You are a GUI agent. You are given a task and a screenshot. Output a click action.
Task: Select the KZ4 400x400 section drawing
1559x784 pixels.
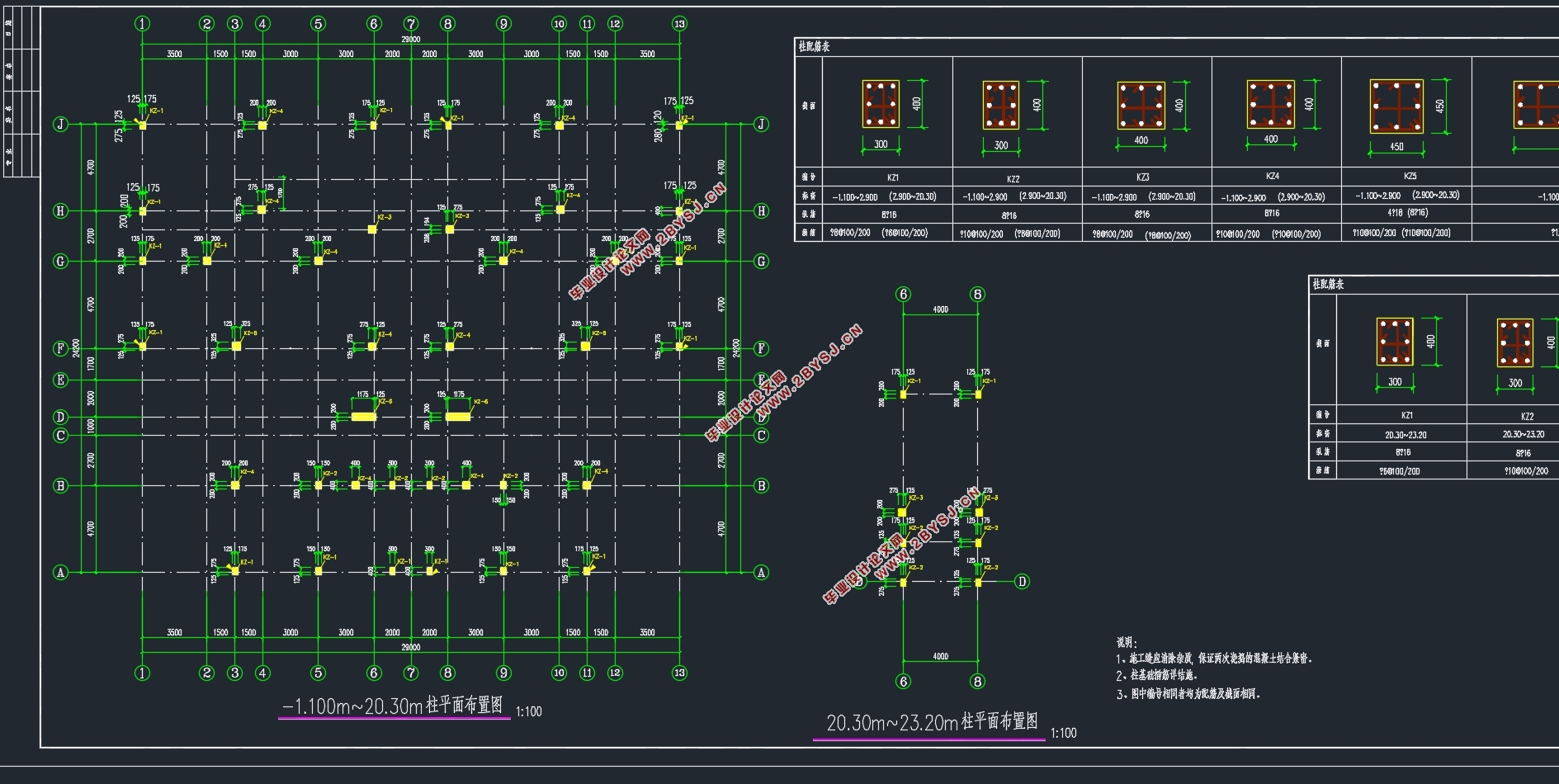[1271, 104]
